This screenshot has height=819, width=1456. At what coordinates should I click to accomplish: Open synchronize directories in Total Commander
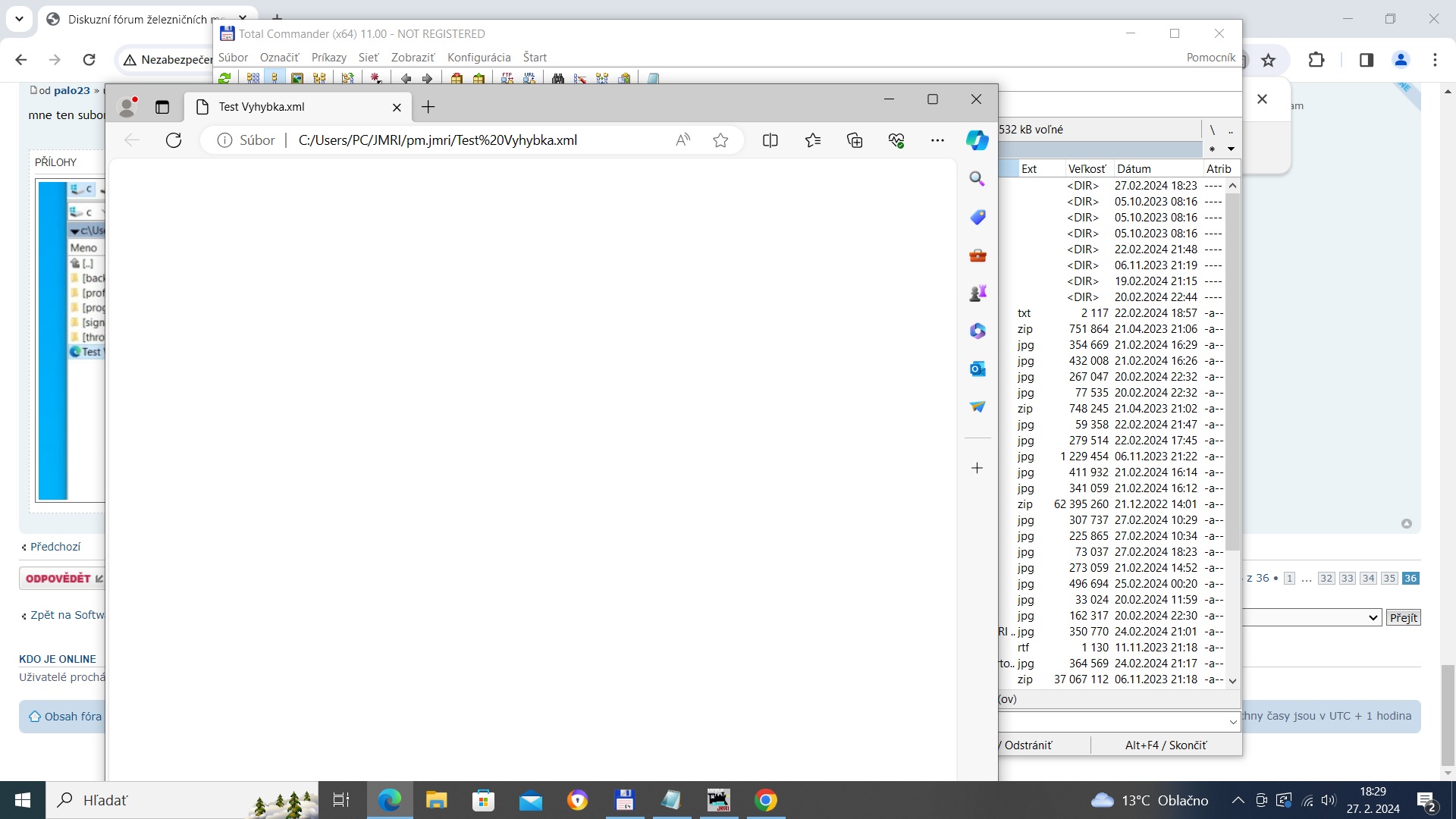point(602,78)
